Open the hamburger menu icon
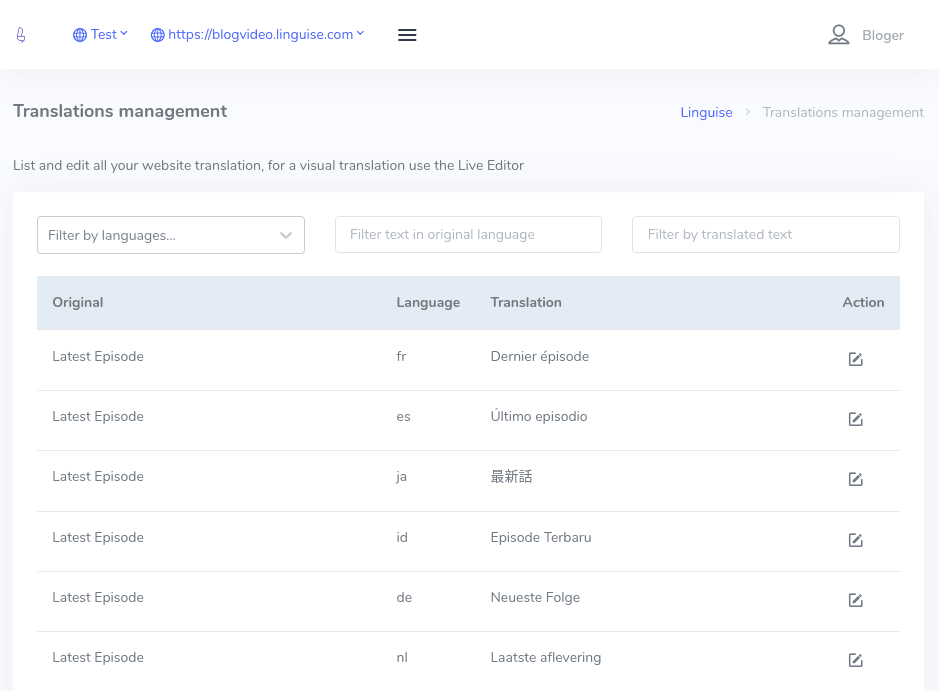Image resolution: width=939 pixels, height=691 pixels. pos(407,35)
